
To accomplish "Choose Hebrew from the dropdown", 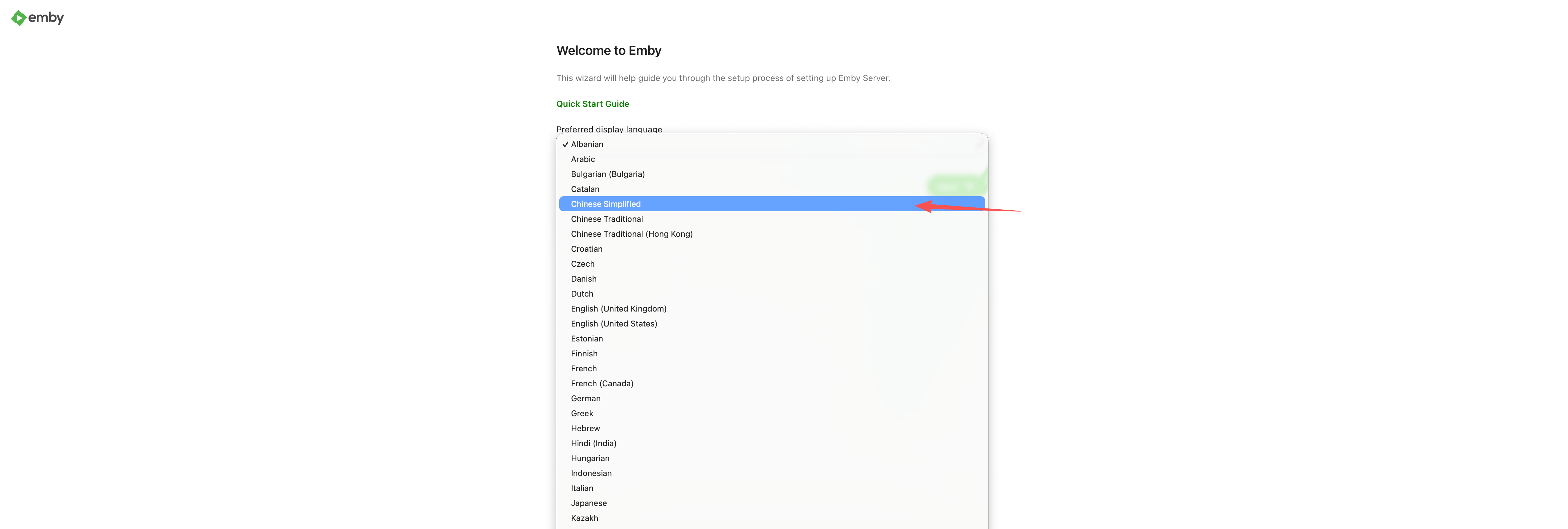I will 585,429.
